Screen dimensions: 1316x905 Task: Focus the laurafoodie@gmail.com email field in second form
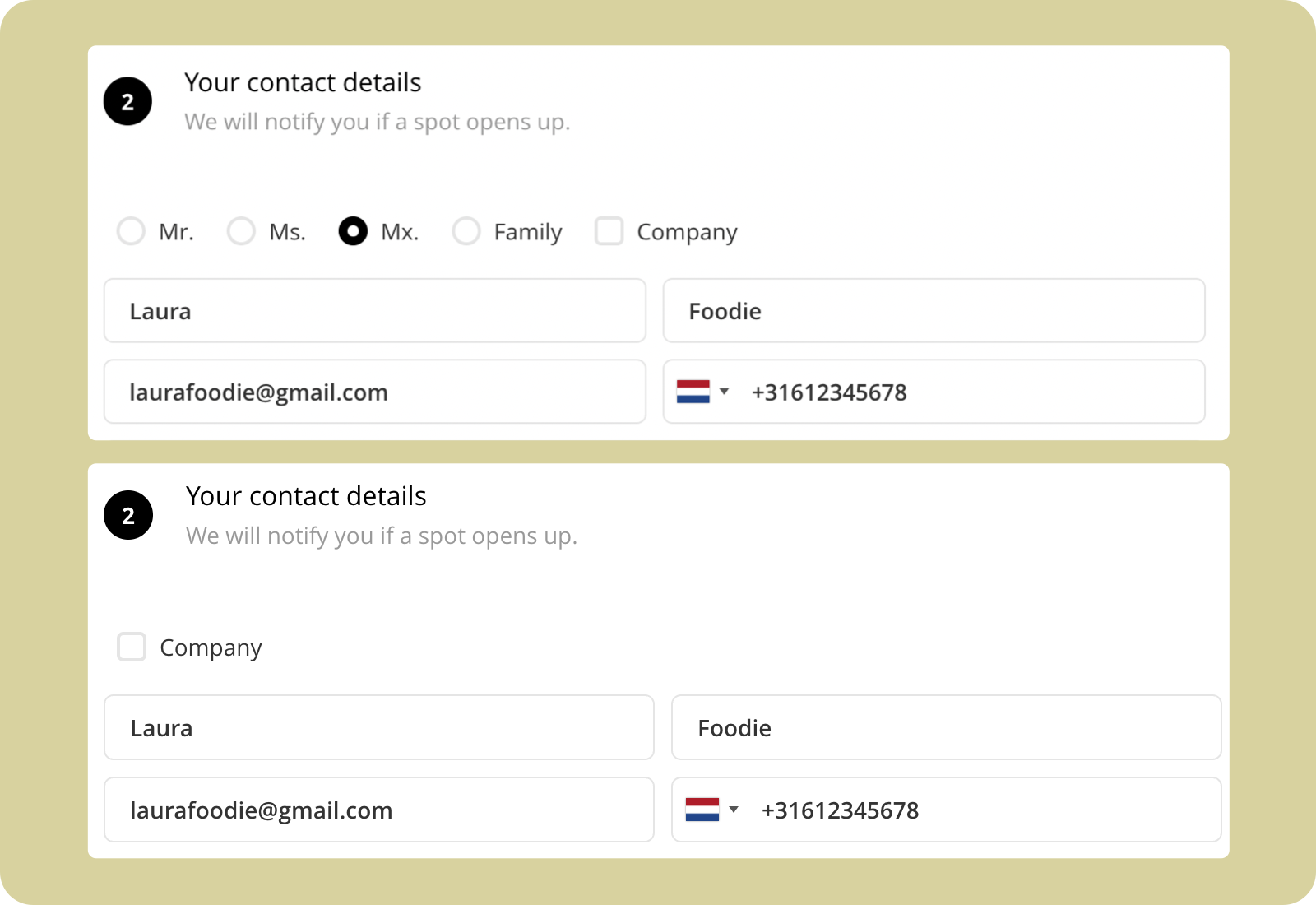379,810
